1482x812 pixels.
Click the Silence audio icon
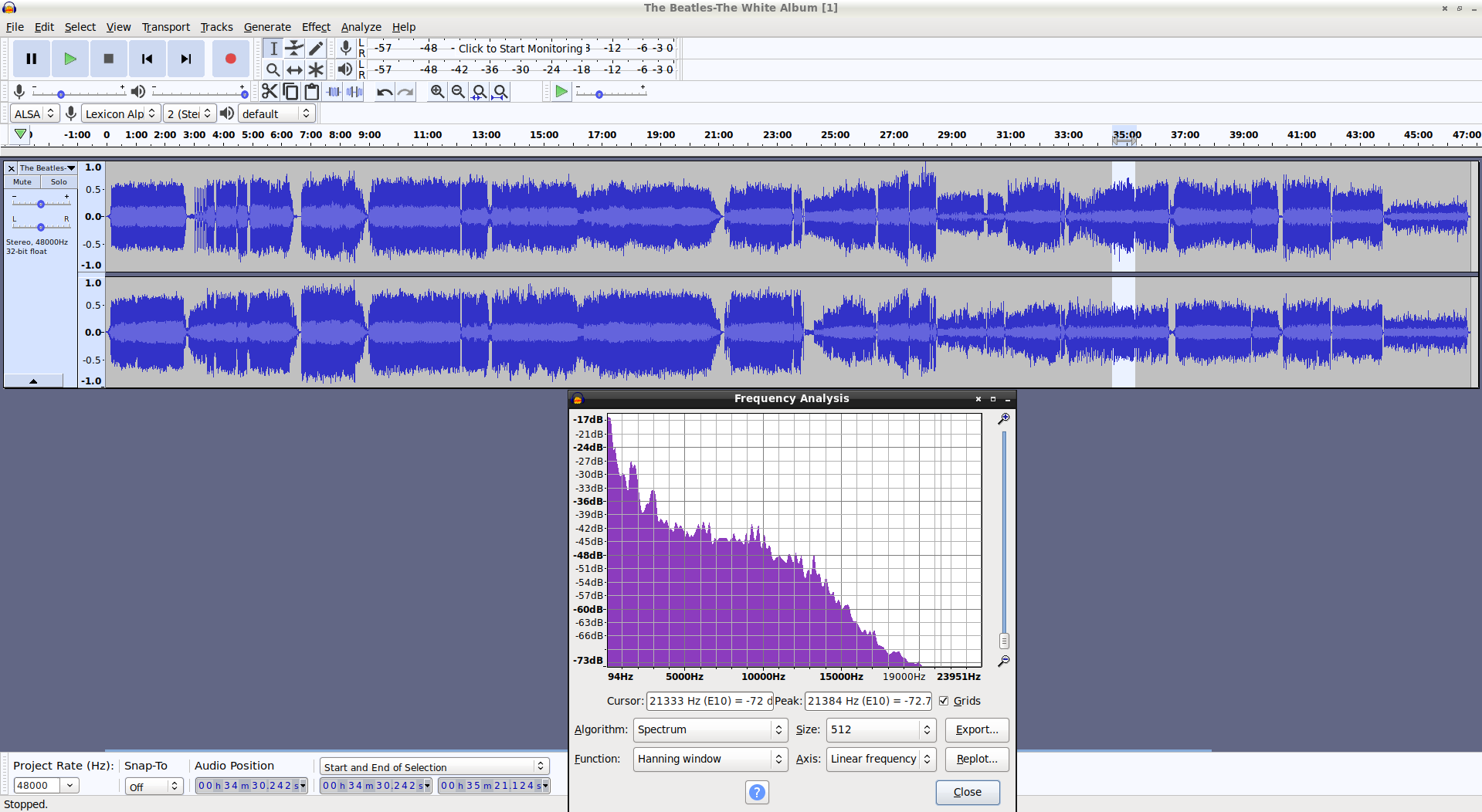point(354,92)
